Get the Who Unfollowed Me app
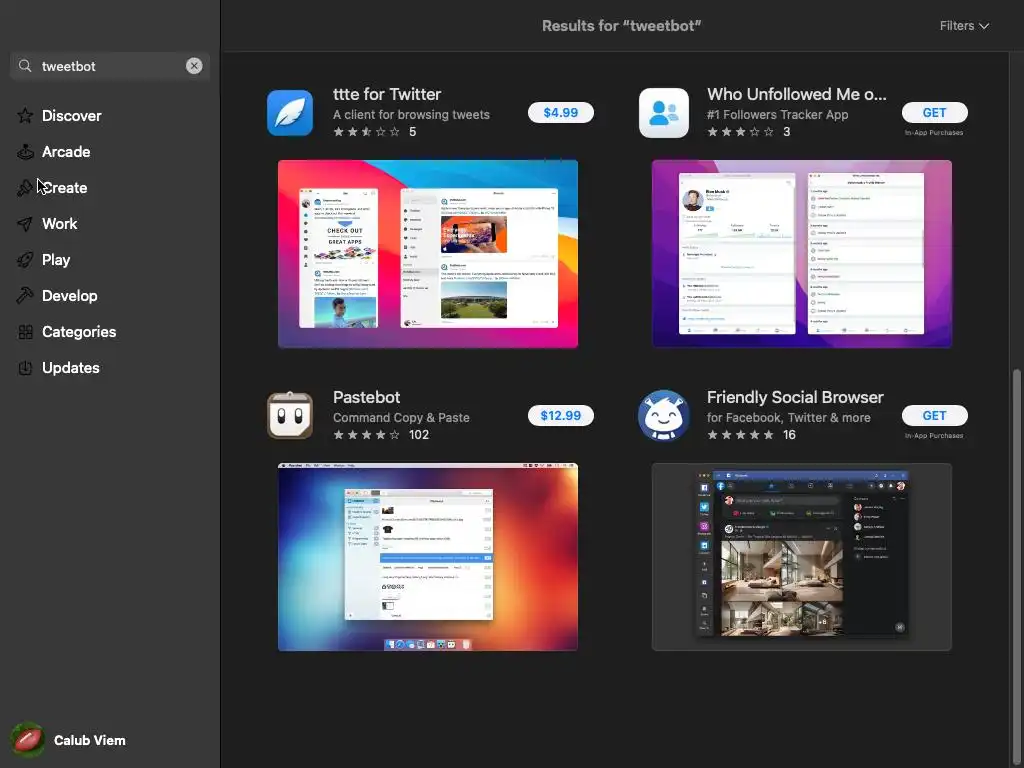The image size is (1024, 768). (x=934, y=112)
